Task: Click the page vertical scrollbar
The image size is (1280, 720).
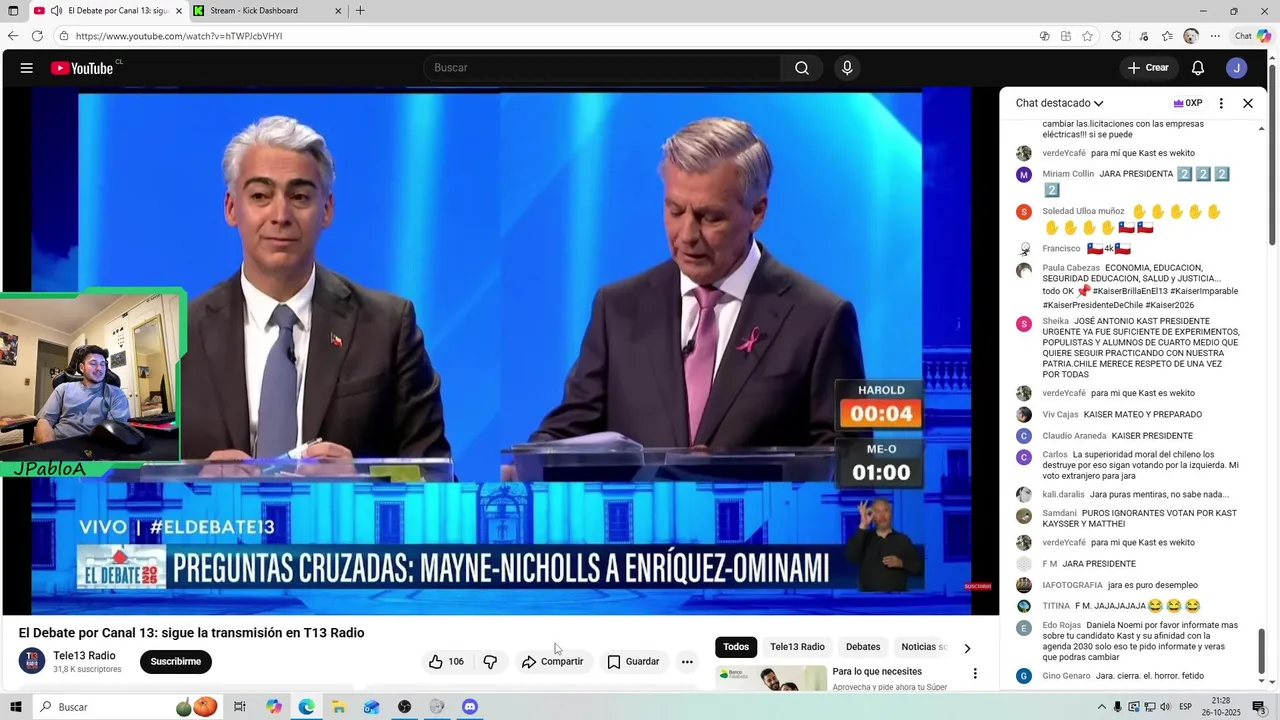Action: (x=1273, y=155)
